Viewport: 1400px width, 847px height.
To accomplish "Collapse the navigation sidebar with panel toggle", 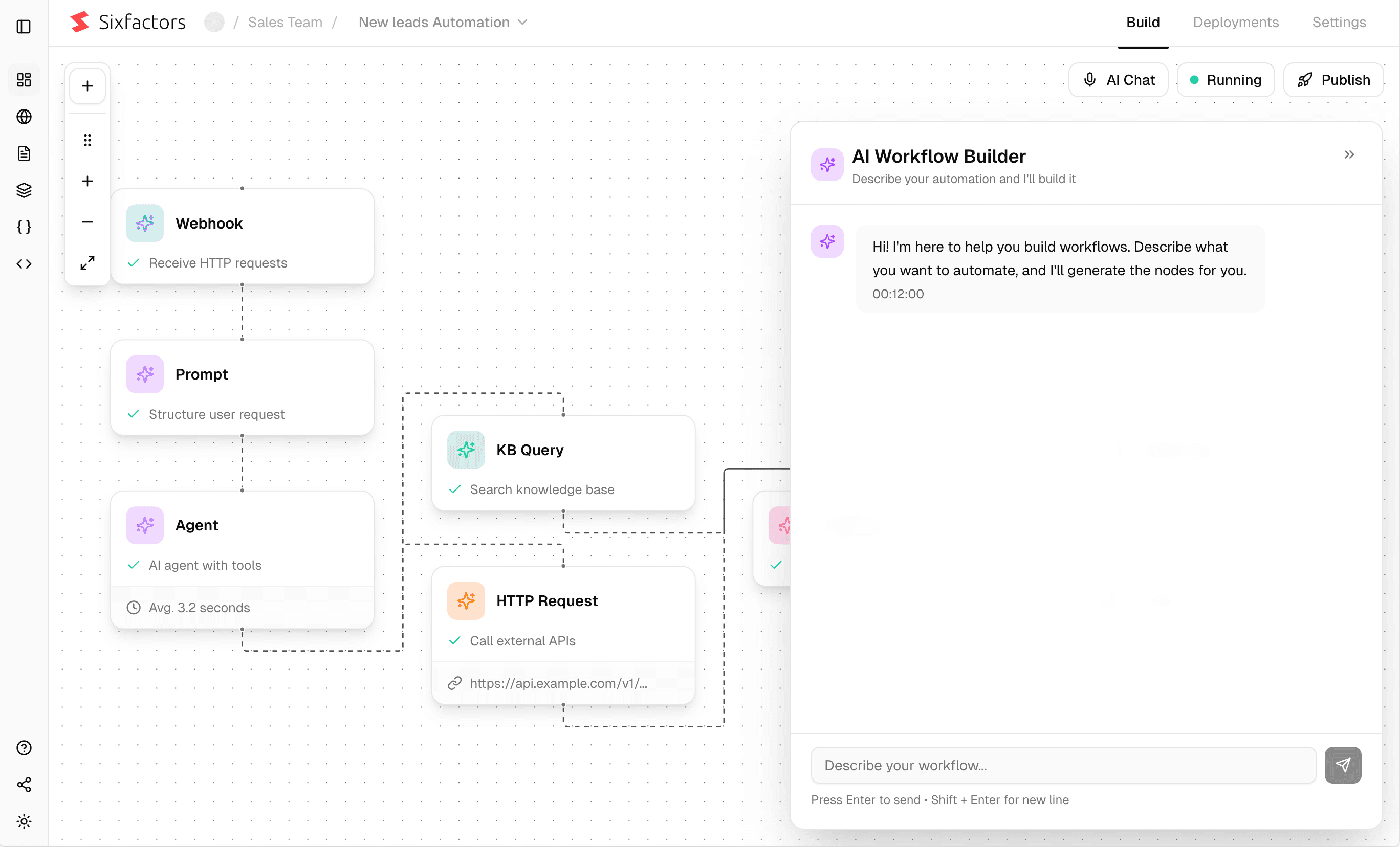I will pos(24,27).
